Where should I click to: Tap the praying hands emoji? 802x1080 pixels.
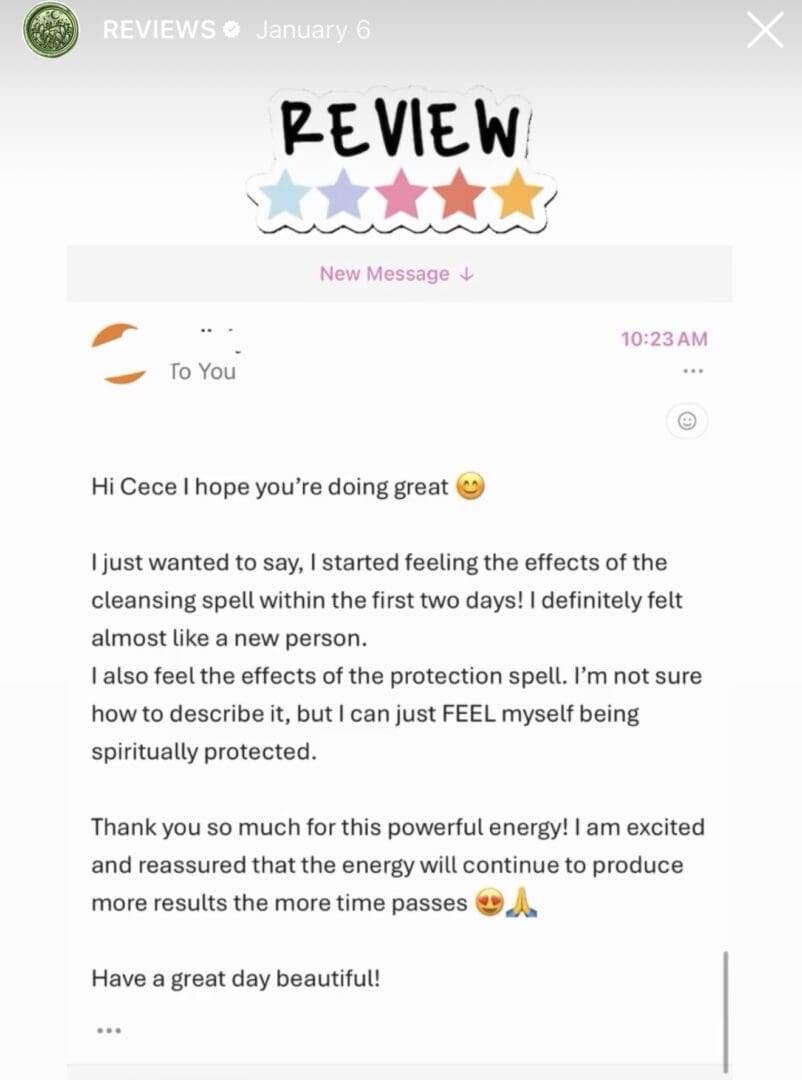point(522,903)
